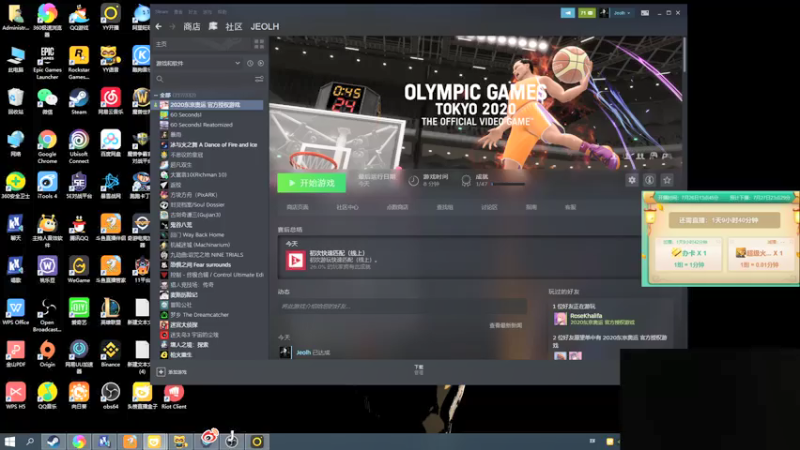Click 查看最新新闻 link
Screen dimensions: 800x450
505,325
